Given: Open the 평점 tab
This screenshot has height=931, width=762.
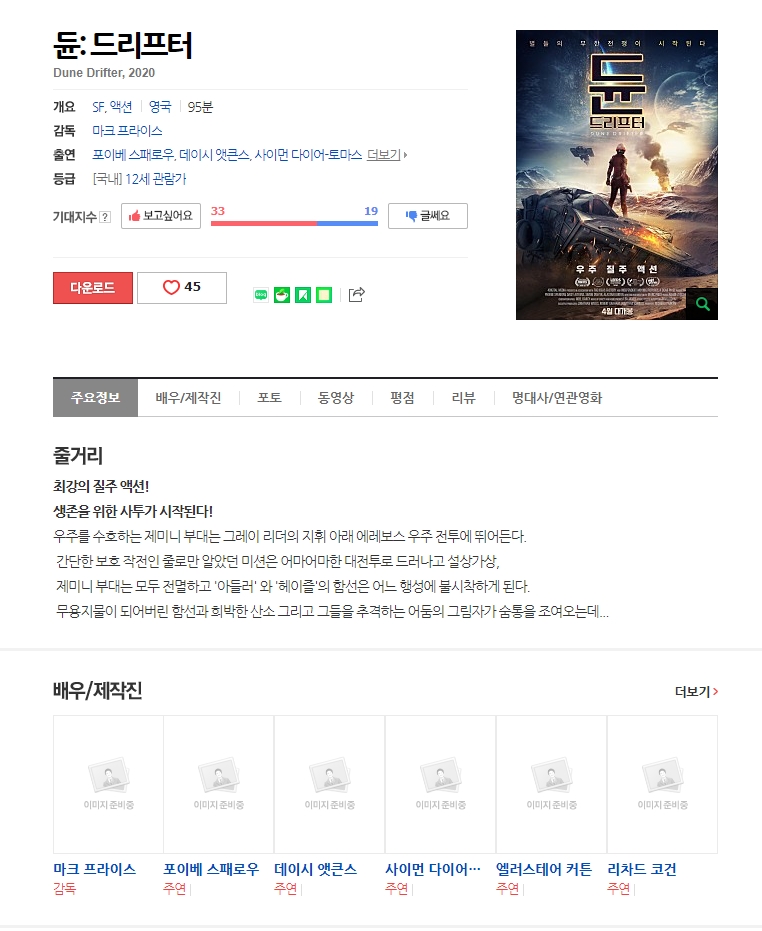Looking at the screenshot, I should [x=402, y=398].
